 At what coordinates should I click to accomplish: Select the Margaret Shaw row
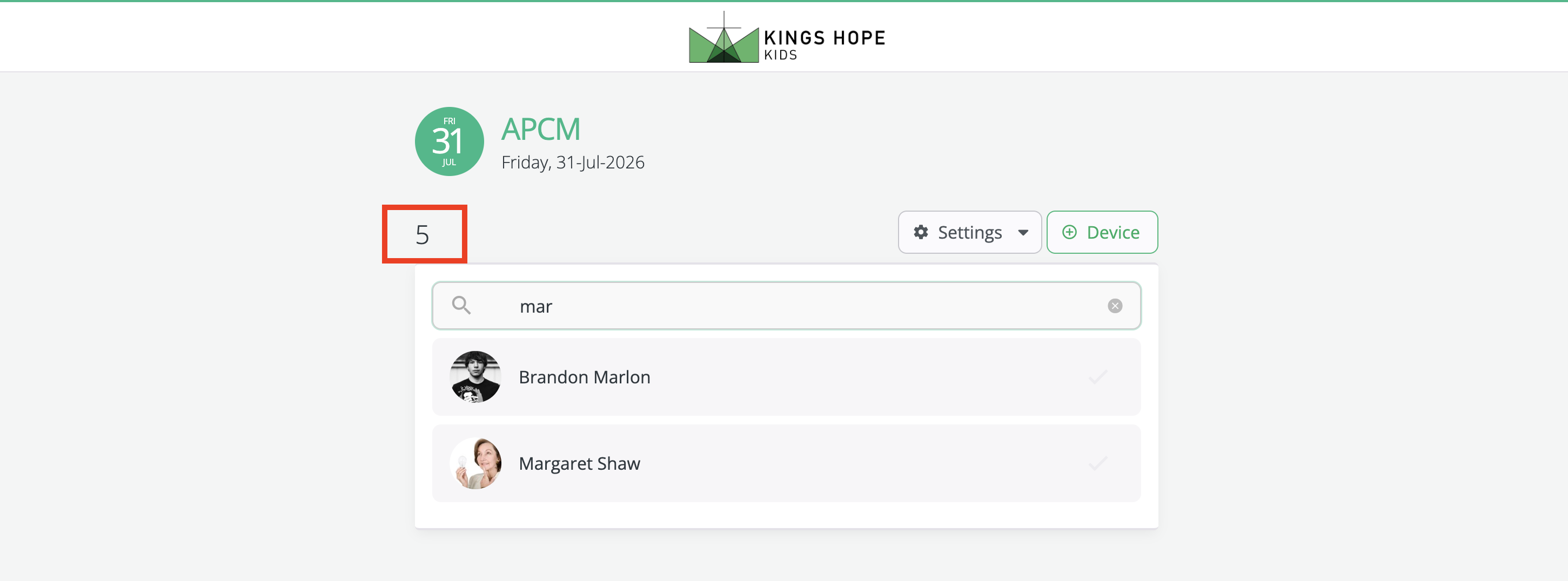point(787,464)
